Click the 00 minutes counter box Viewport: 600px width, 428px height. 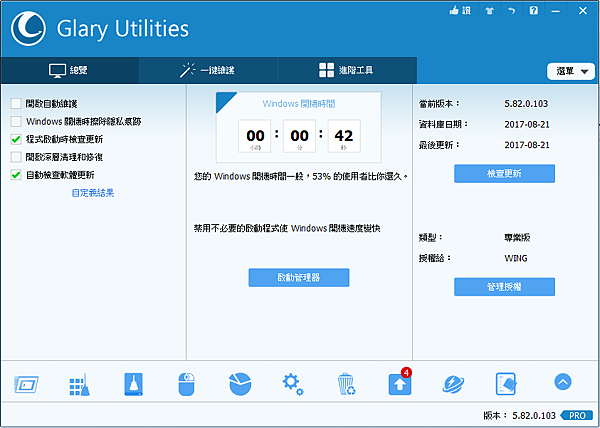(299, 136)
